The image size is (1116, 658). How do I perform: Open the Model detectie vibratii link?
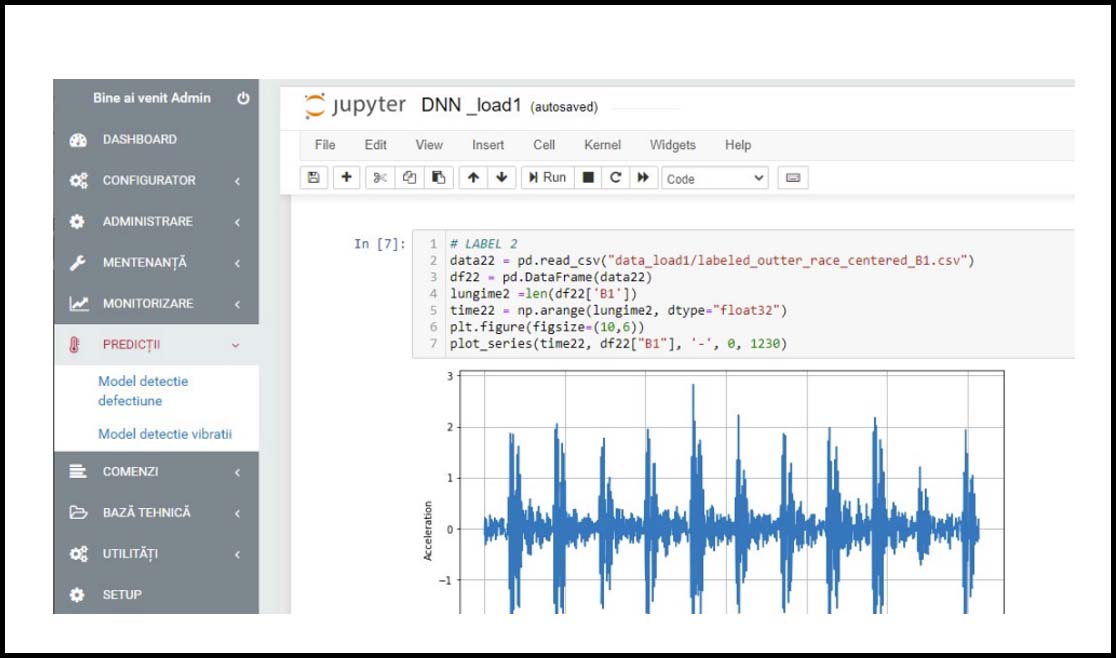pos(164,434)
